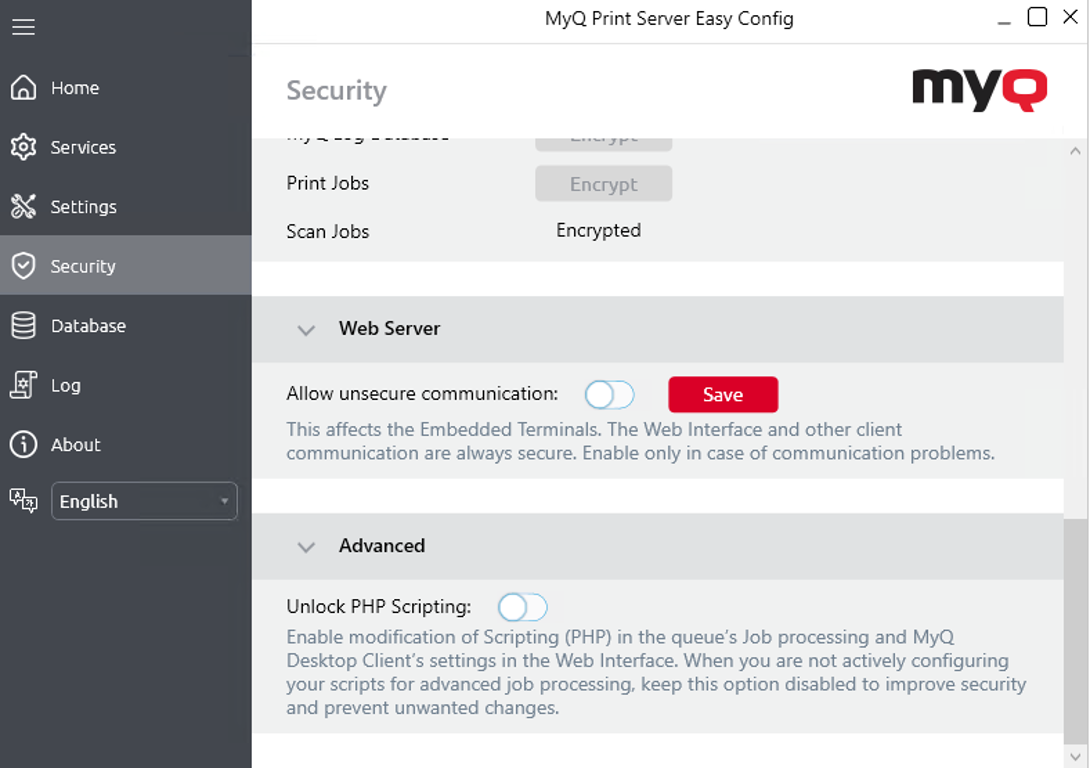Image resolution: width=1090 pixels, height=768 pixels.
Task: Click the Print Jobs Encrypt button
Action: point(603,183)
